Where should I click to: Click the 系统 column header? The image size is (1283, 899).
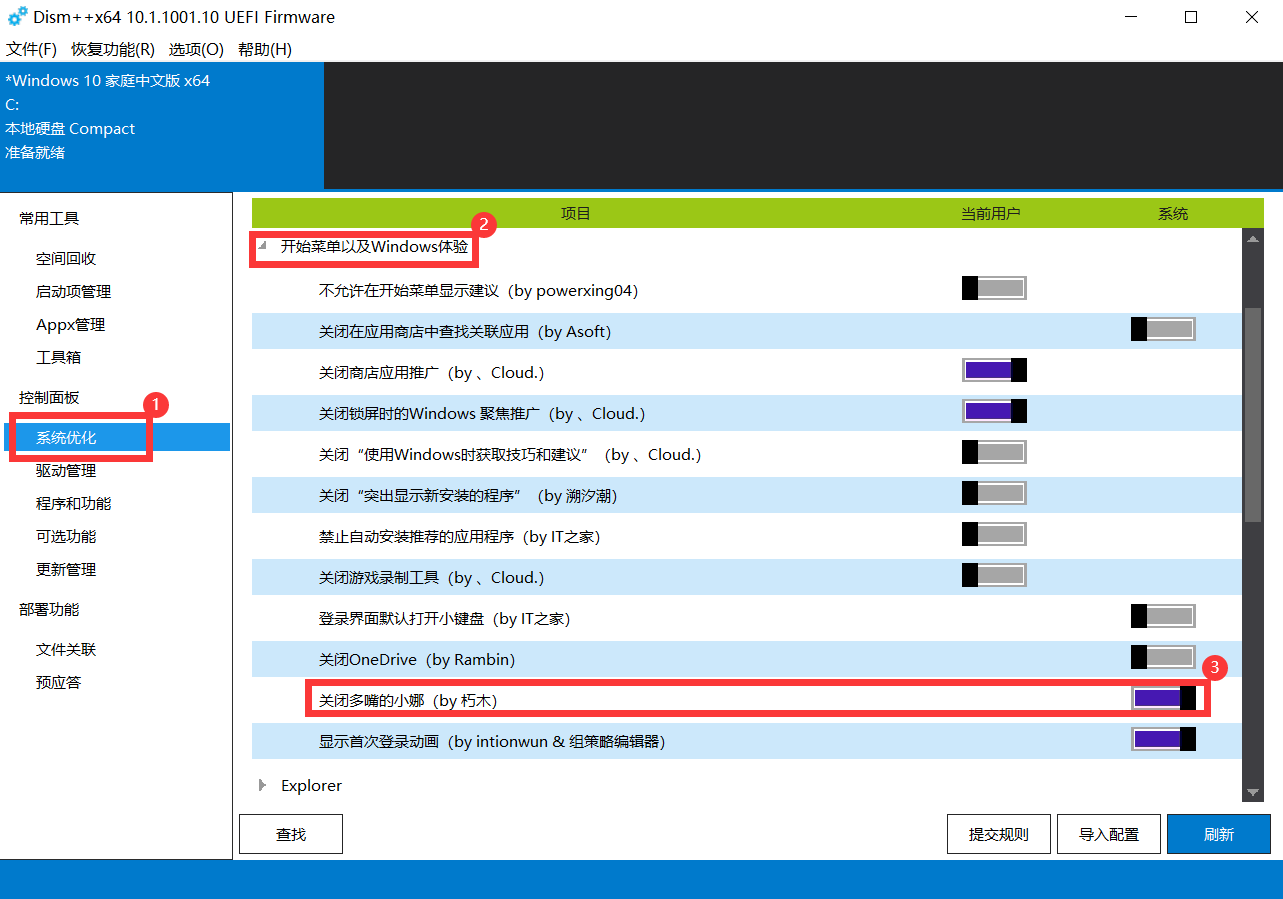click(x=1173, y=213)
